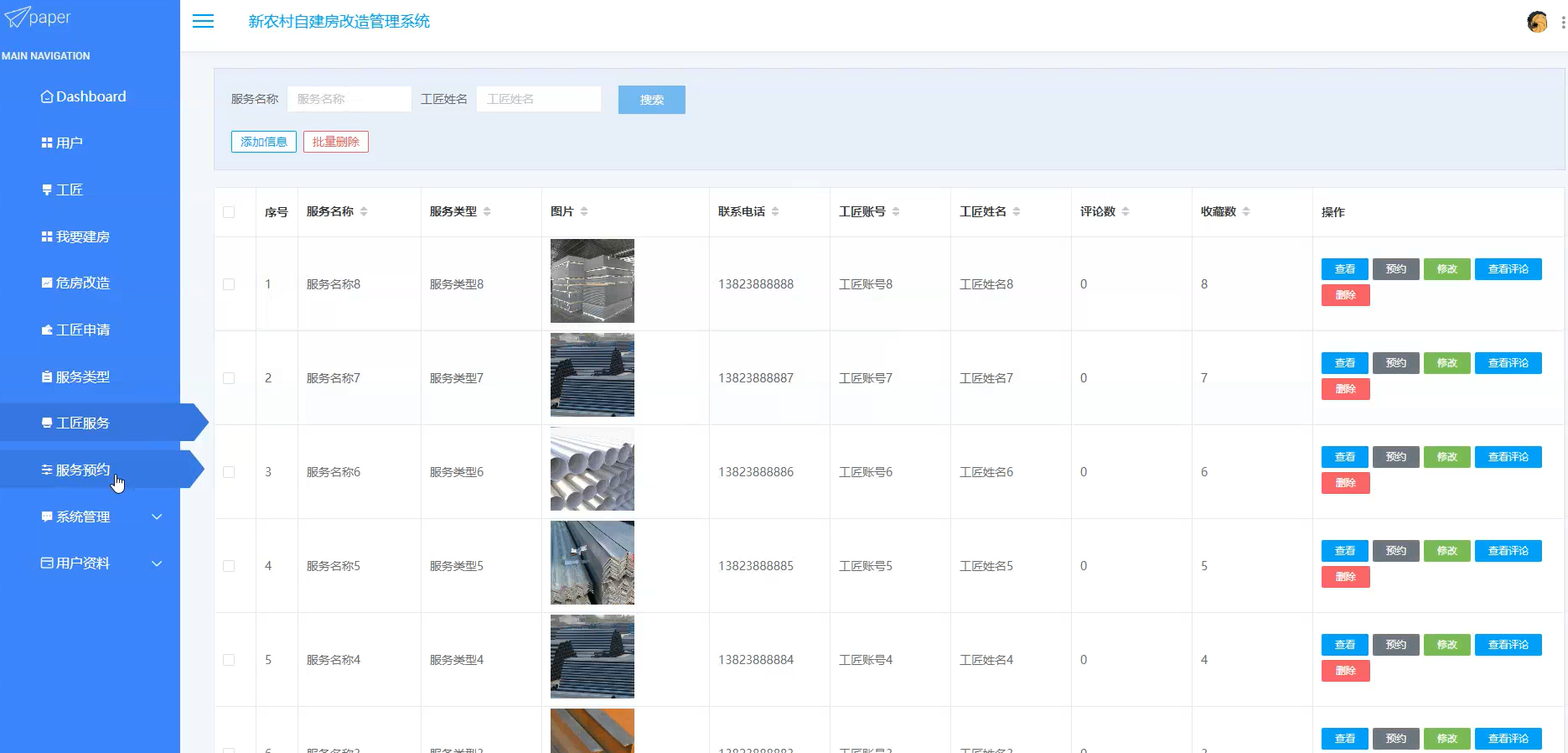
Task: Click the 搜索 button
Action: tap(652, 100)
